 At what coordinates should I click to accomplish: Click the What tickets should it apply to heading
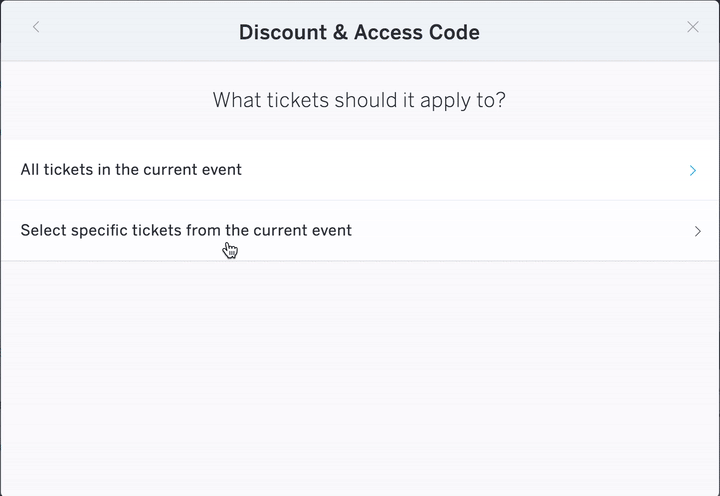pyautogui.click(x=359, y=100)
